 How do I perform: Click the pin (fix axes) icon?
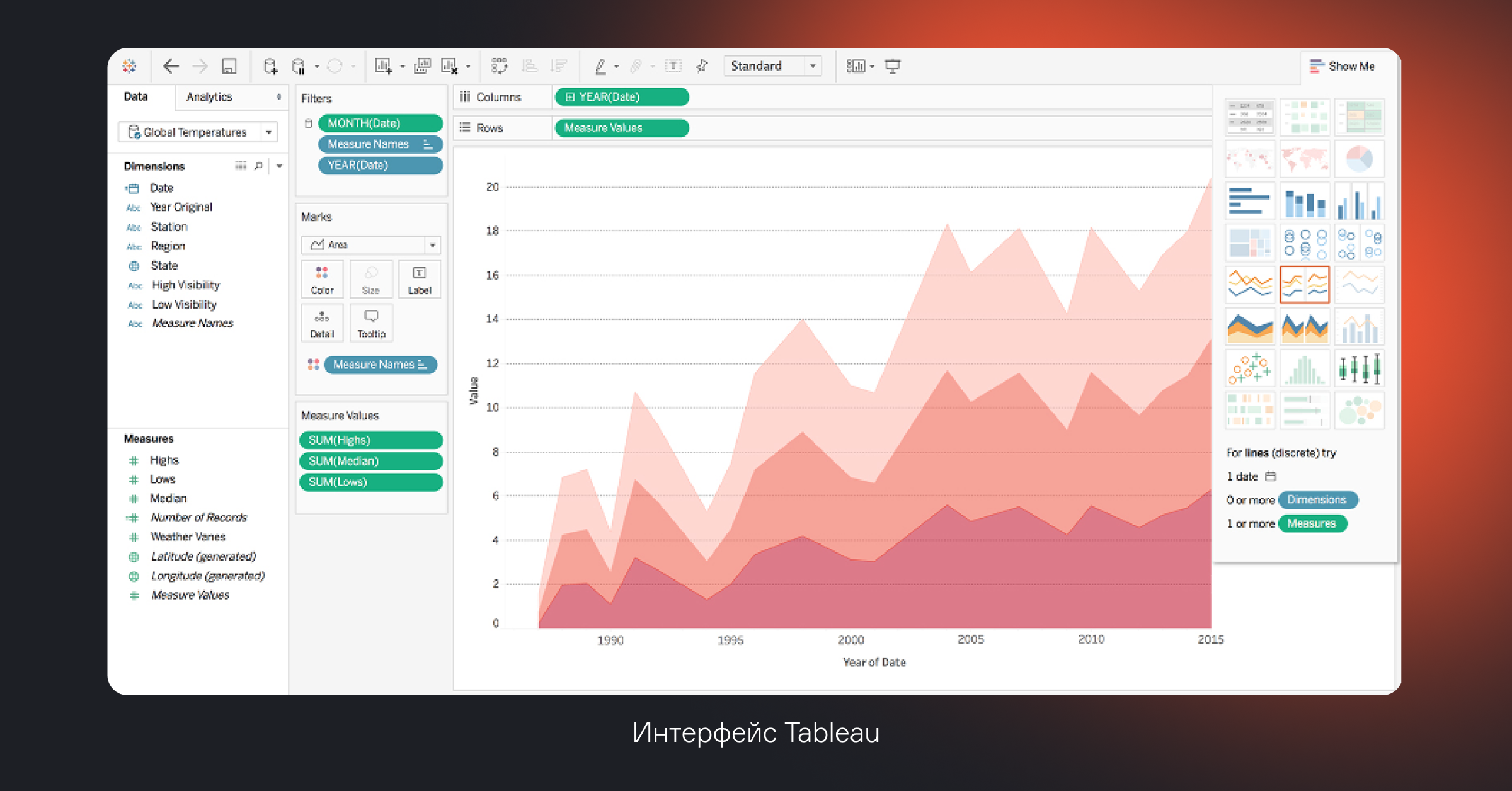702,66
